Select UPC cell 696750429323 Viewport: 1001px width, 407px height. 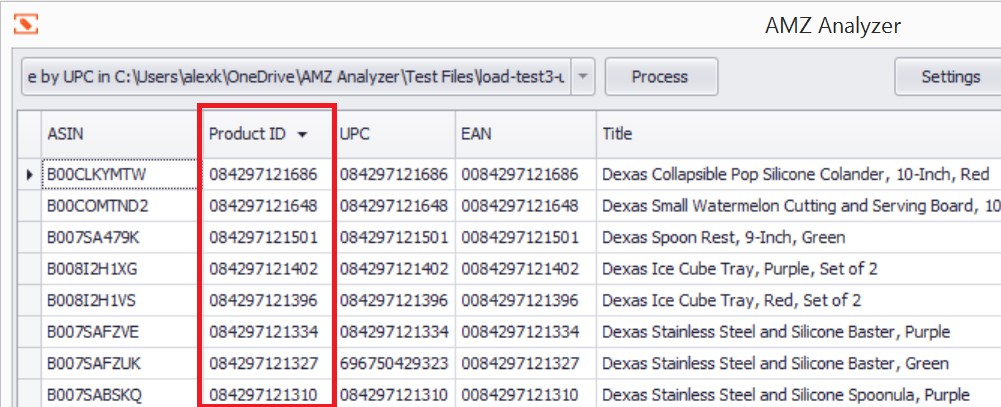click(x=395, y=364)
